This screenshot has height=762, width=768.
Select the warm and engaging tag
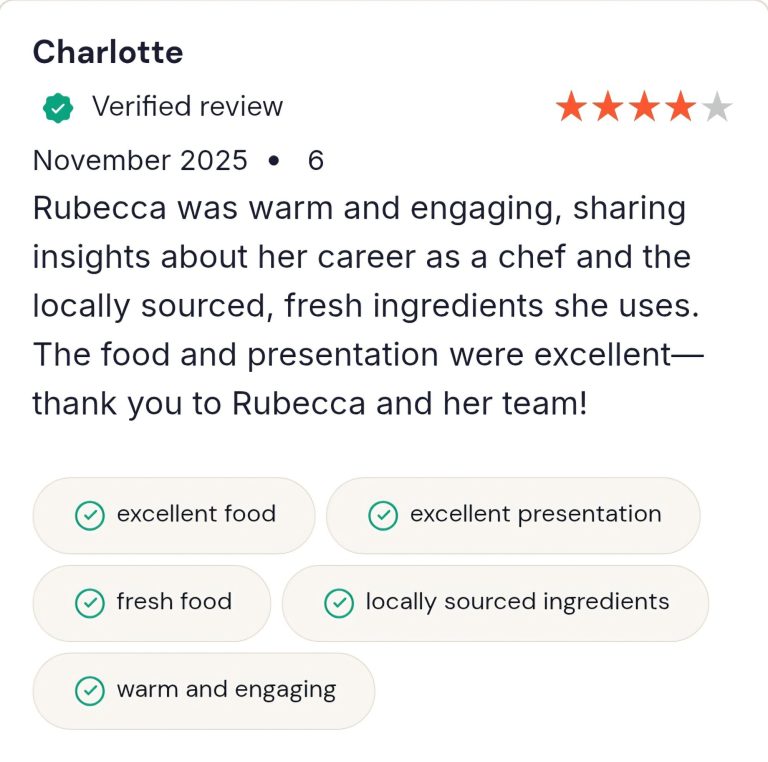[x=204, y=691]
